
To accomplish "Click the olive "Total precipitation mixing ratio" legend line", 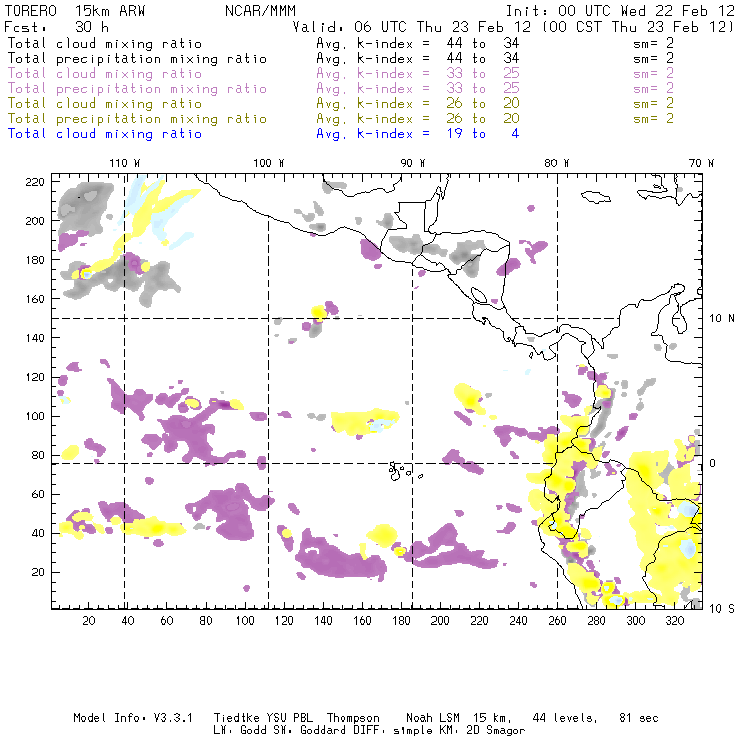I will pos(137,119).
